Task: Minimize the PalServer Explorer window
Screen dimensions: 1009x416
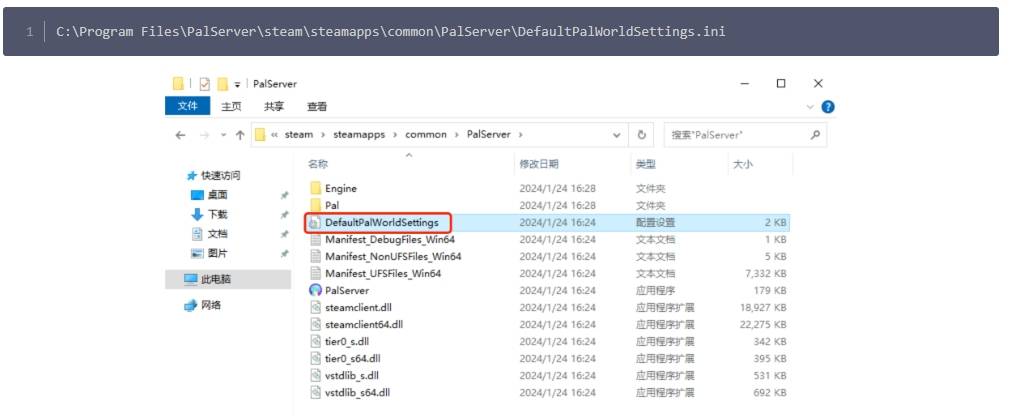Action: [x=745, y=84]
